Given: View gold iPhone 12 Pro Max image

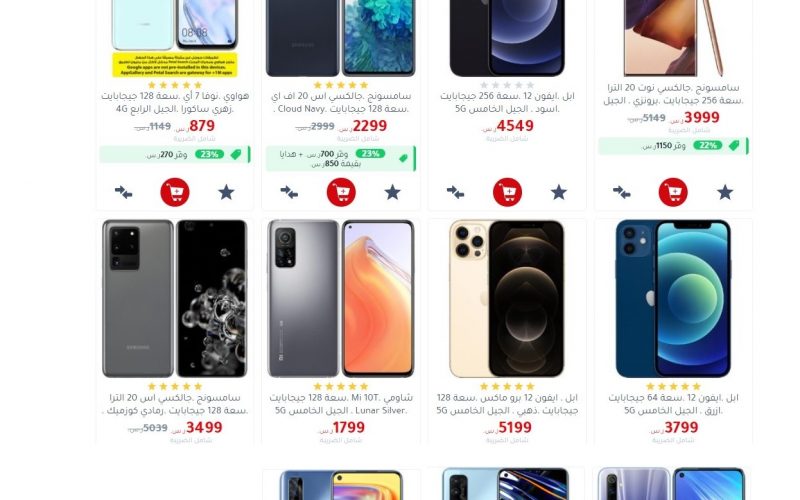Looking at the screenshot, I should (507, 298).
